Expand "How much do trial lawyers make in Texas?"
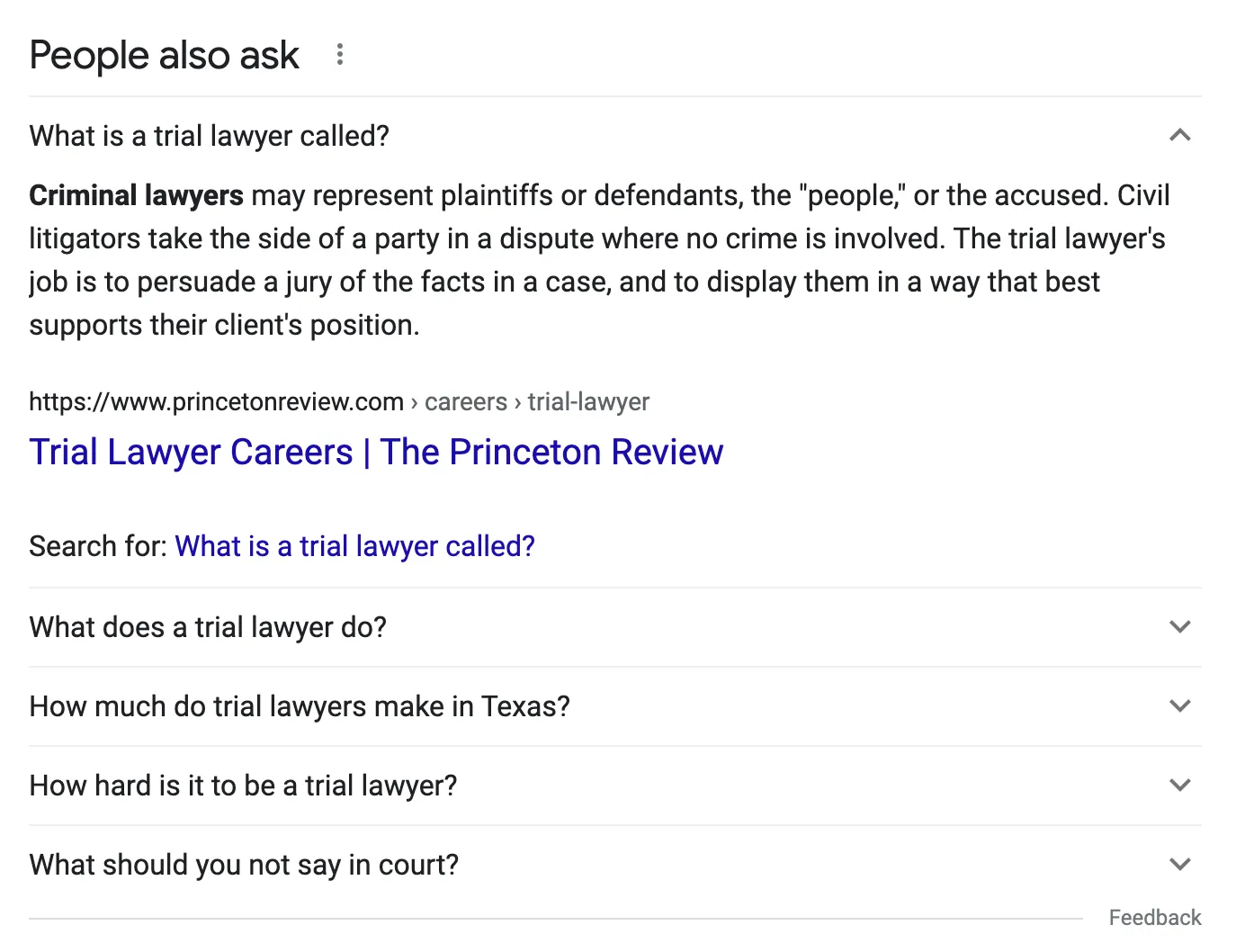The image size is (1236, 952). pos(300,706)
